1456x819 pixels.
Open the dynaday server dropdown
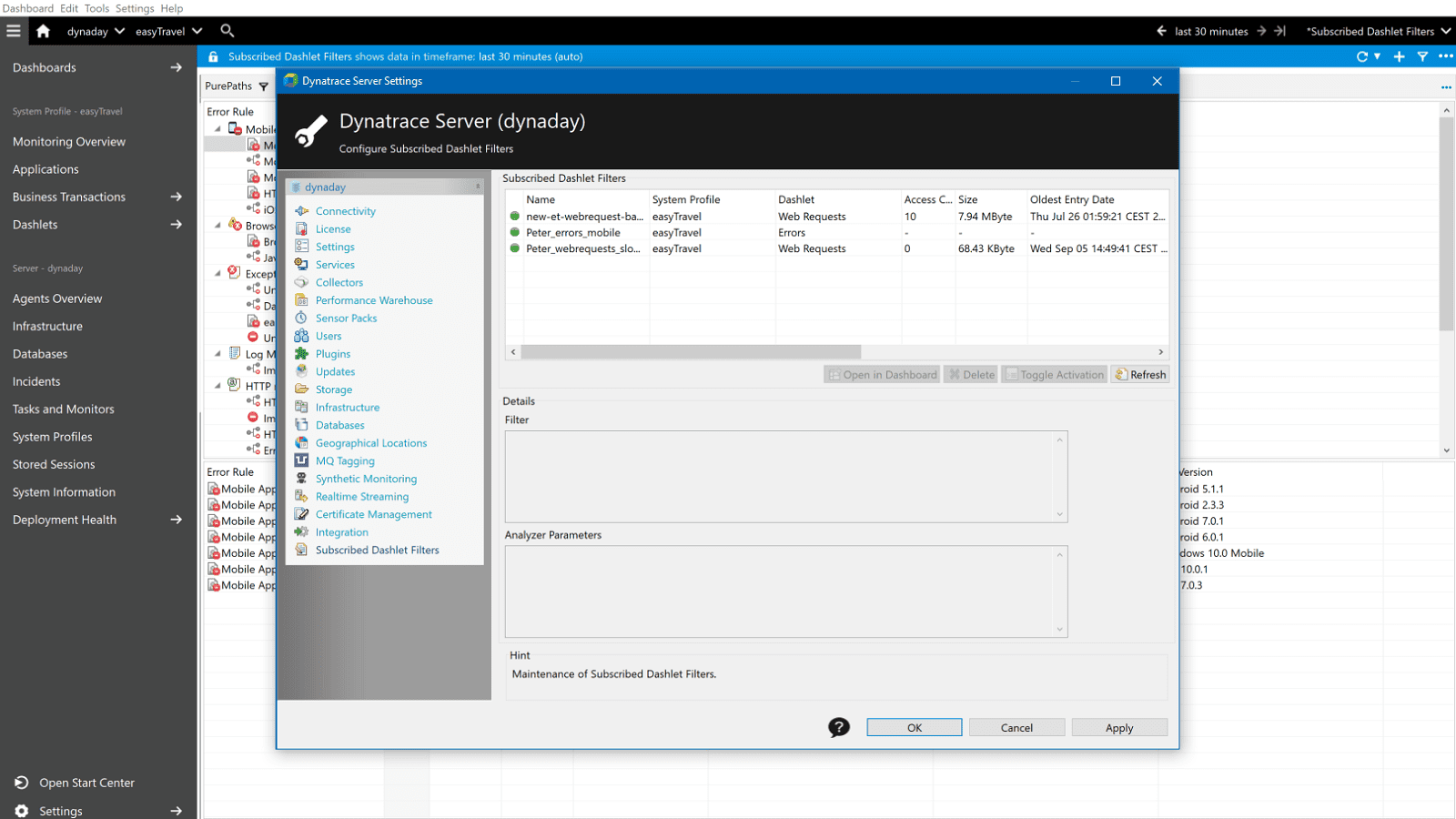point(119,31)
